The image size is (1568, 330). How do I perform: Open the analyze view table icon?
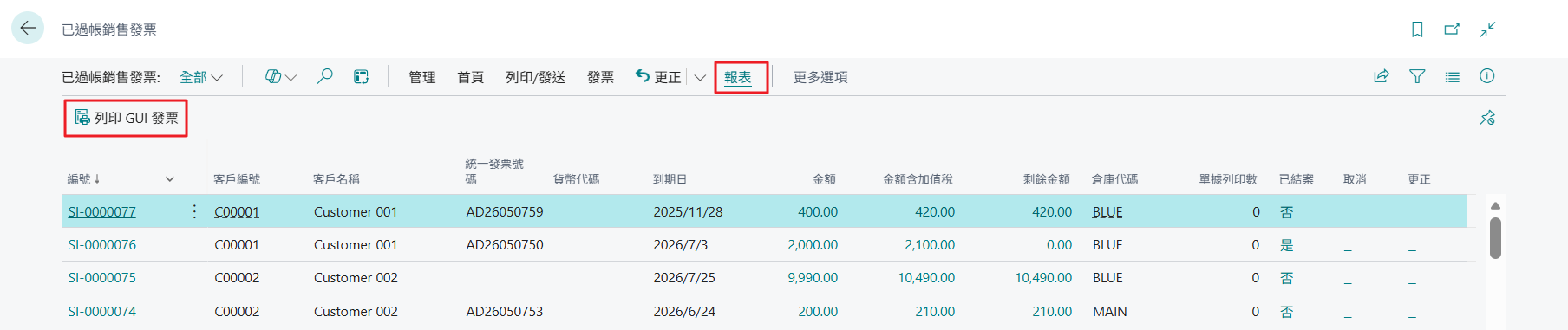point(361,76)
